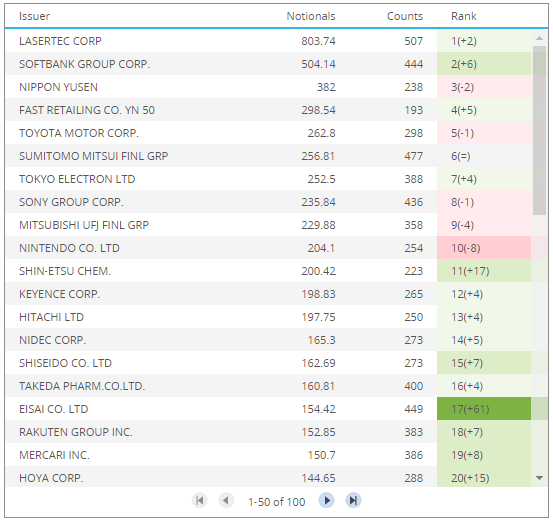The image size is (553, 520).
Task: Click the NIDEC CORP. issuer name
Action: tap(53, 340)
